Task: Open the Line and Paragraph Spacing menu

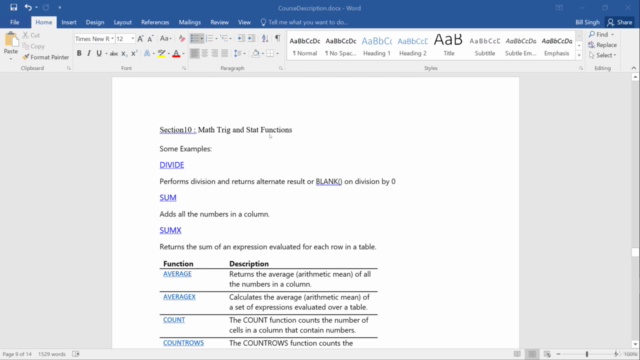Action: click(239, 53)
